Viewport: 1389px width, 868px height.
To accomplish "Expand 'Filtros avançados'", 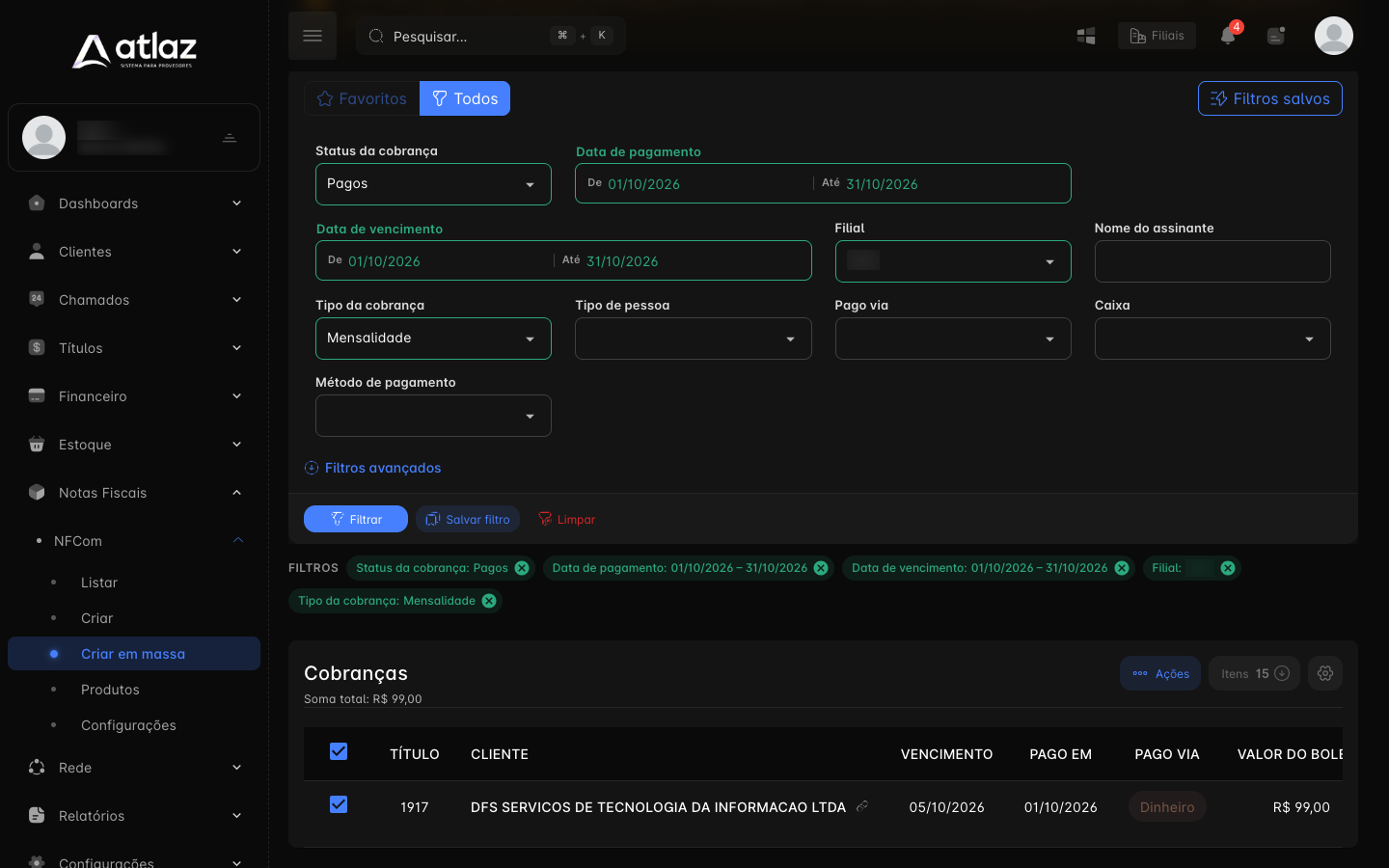I will pos(372,468).
